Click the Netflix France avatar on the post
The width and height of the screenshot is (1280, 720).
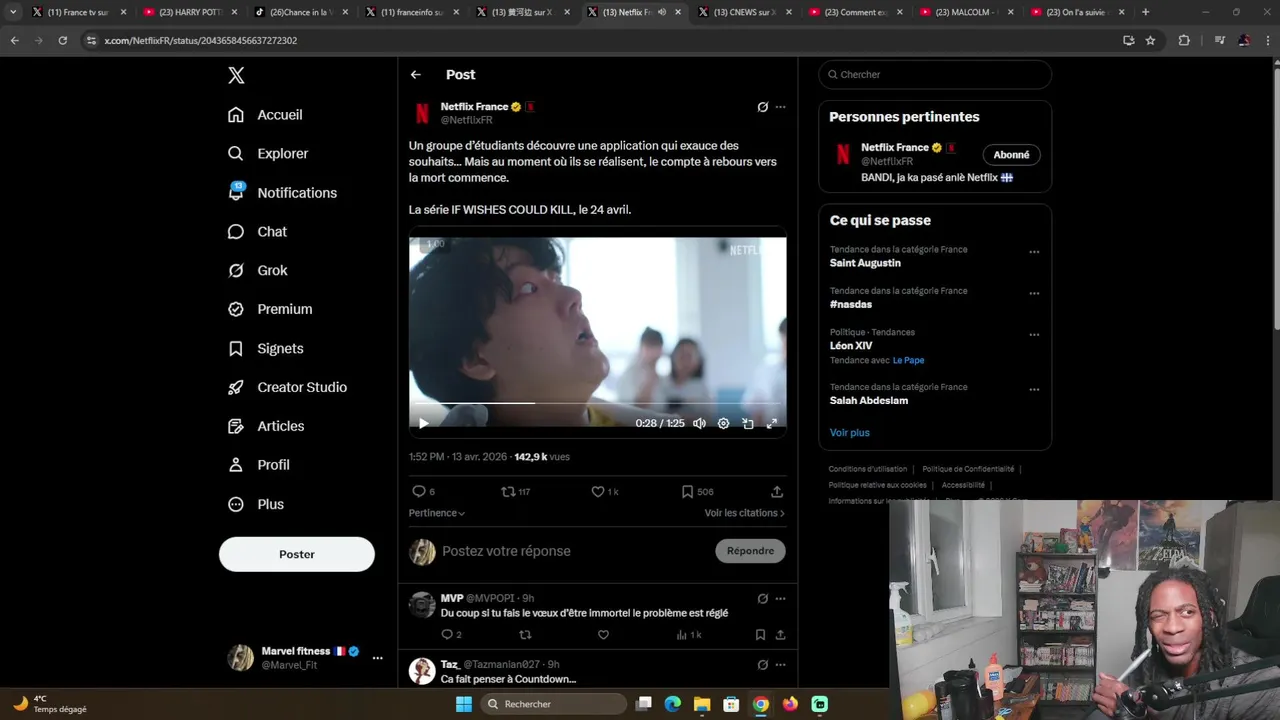(423, 113)
